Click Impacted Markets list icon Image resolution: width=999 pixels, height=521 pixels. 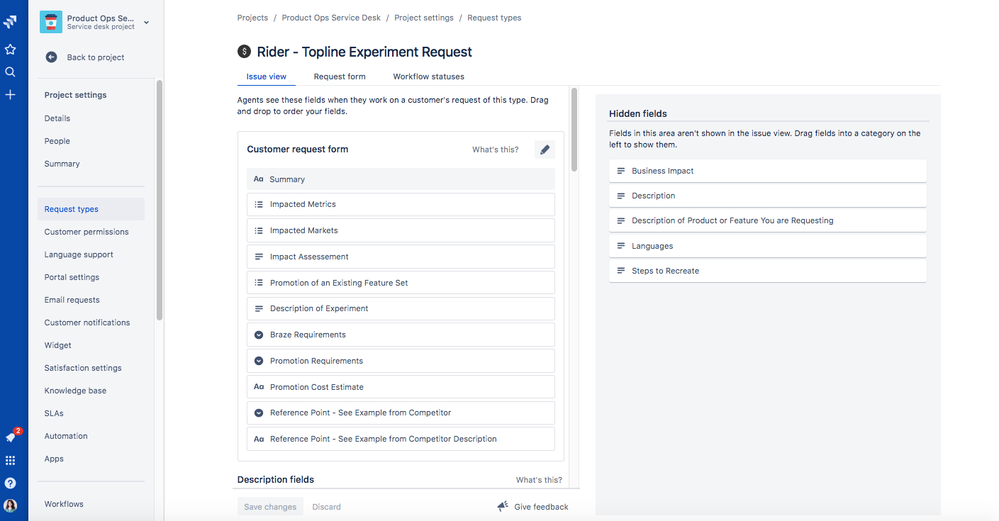[259, 231]
